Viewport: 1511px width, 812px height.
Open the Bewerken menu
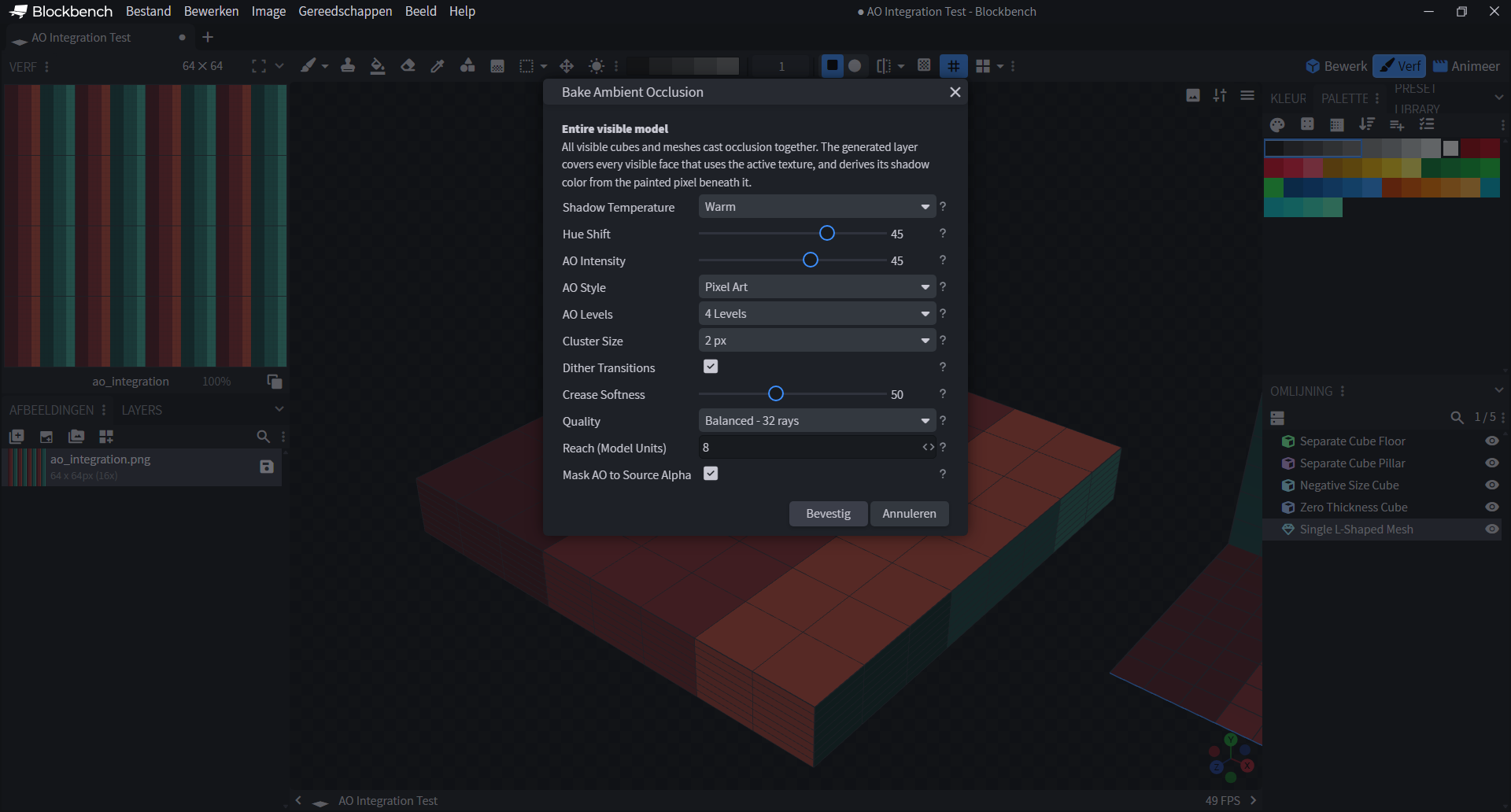211,11
